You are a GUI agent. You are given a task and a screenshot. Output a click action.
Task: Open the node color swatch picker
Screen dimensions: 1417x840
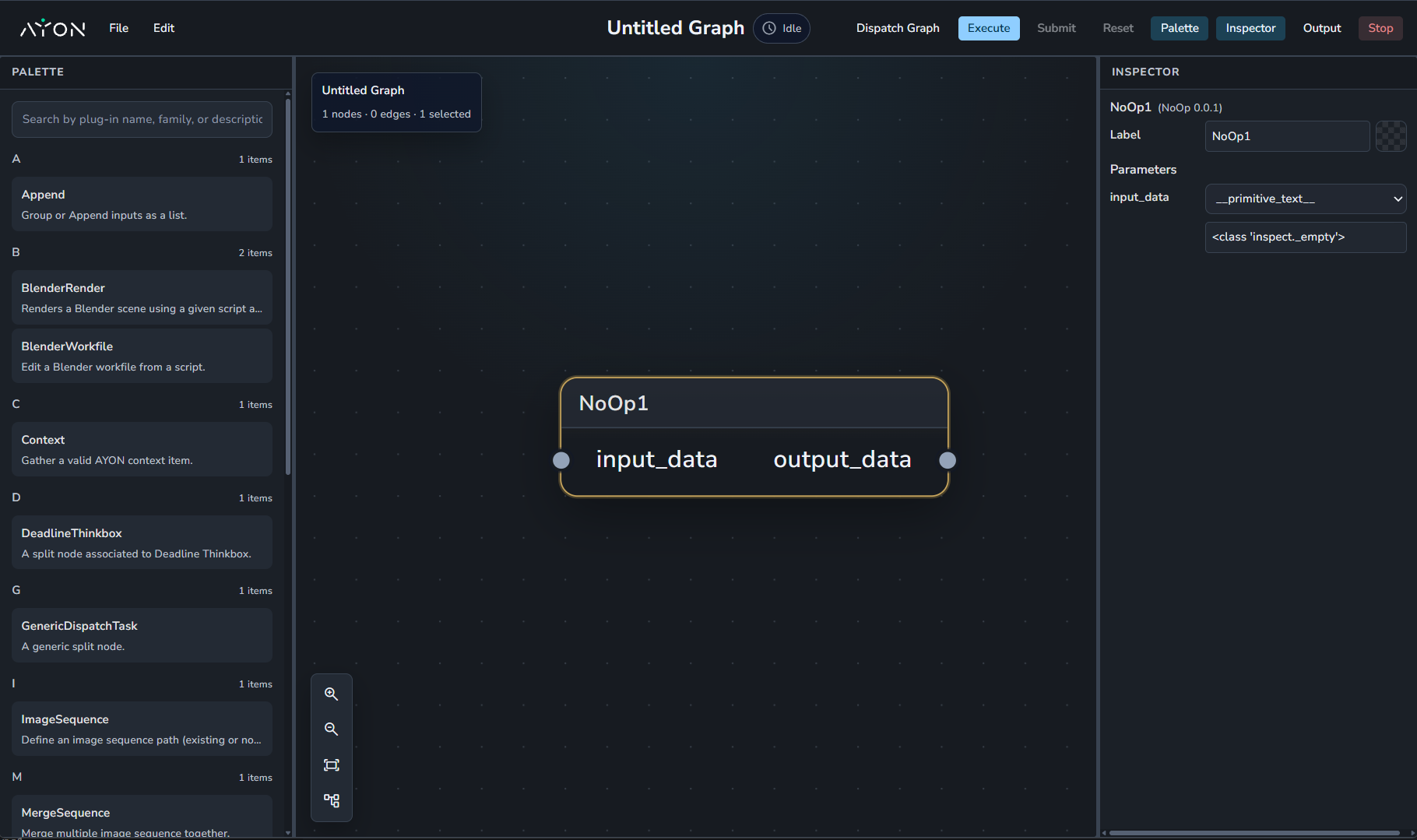(x=1391, y=136)
